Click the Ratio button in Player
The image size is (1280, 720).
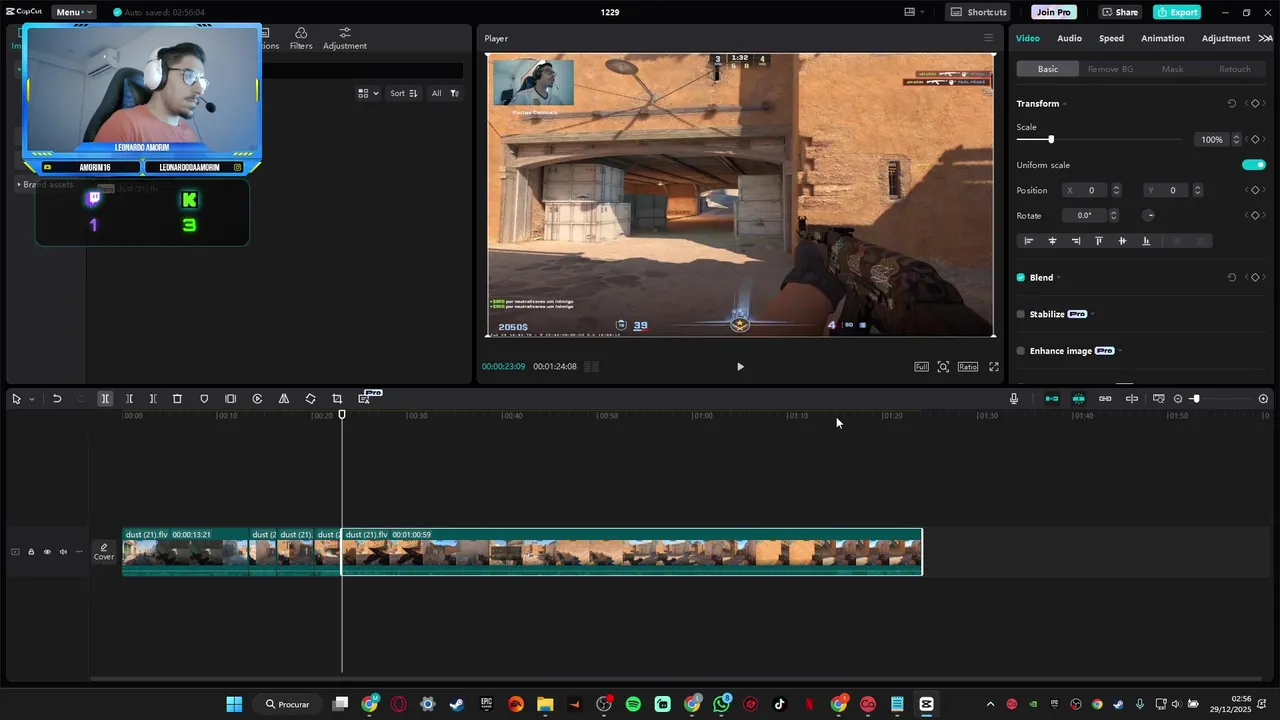[x=968, y=367]
